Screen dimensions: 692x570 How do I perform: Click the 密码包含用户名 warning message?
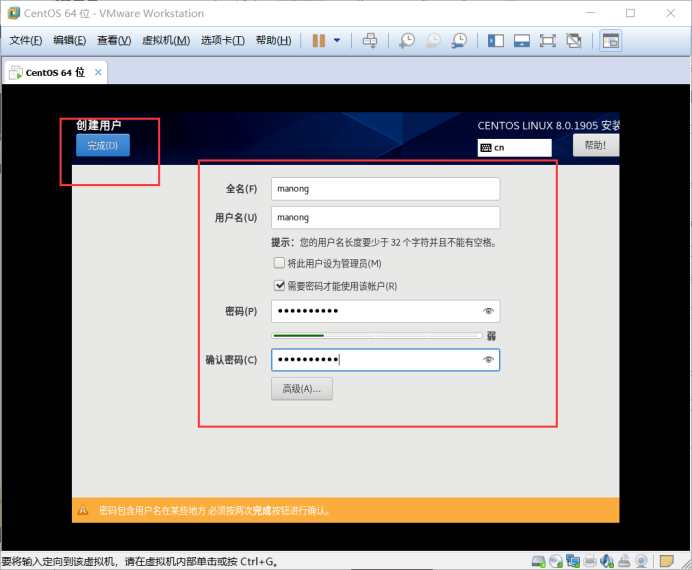click(214, 511)
